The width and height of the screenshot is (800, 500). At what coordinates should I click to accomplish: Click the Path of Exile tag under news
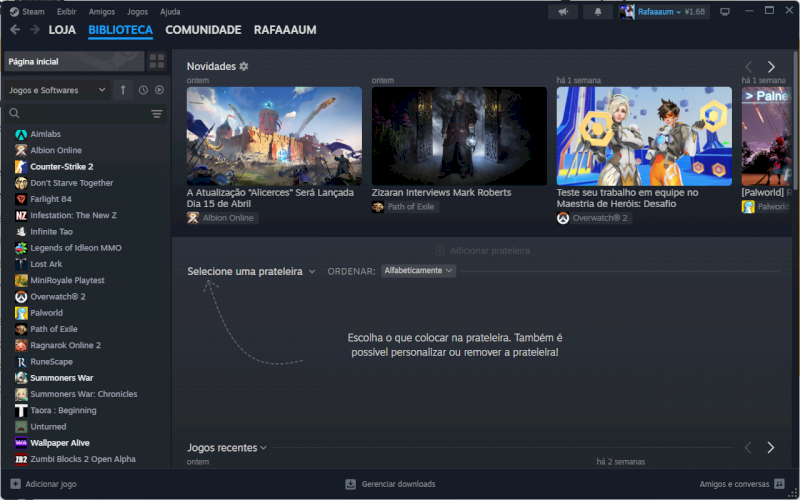click(x=405, y=207)
